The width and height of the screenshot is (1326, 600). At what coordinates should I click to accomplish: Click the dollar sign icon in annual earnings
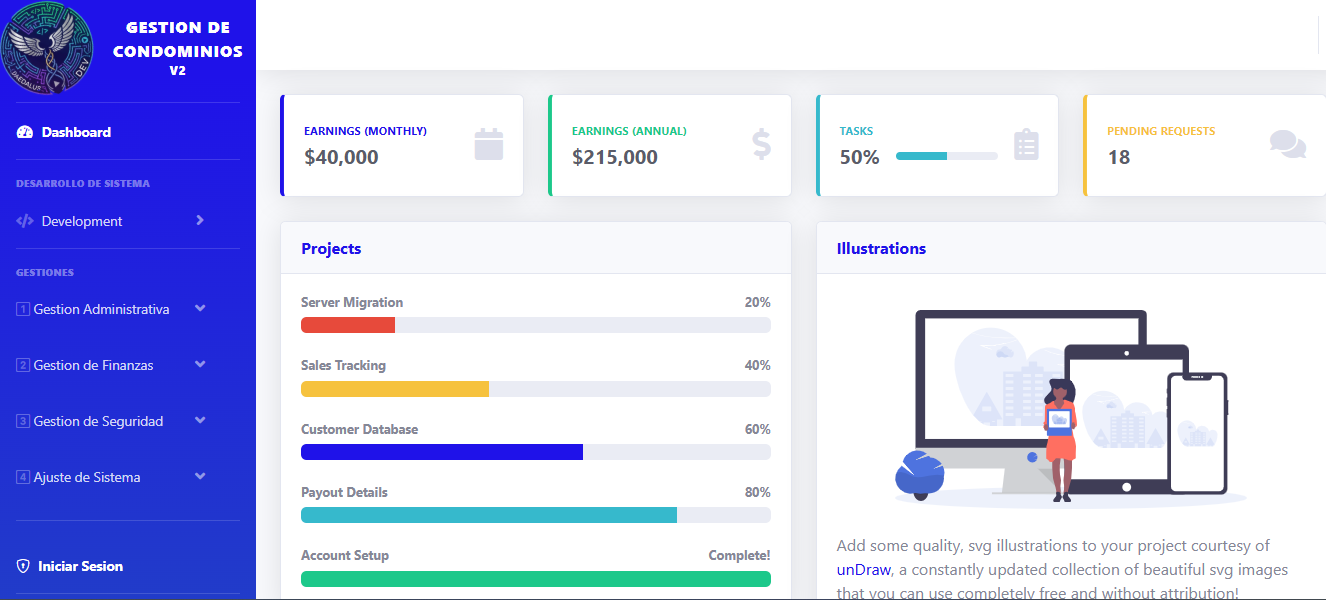click(x=761, y=145)
